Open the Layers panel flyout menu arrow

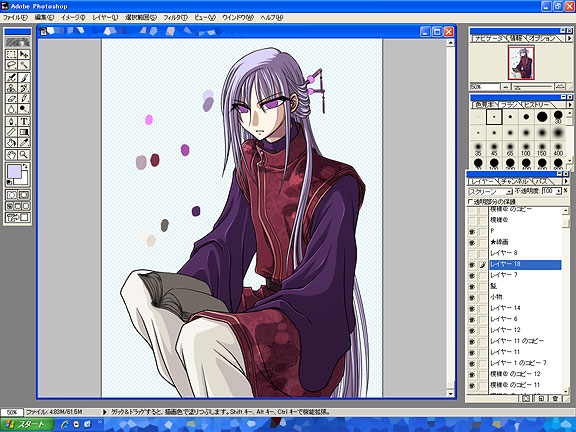(566, 181)
